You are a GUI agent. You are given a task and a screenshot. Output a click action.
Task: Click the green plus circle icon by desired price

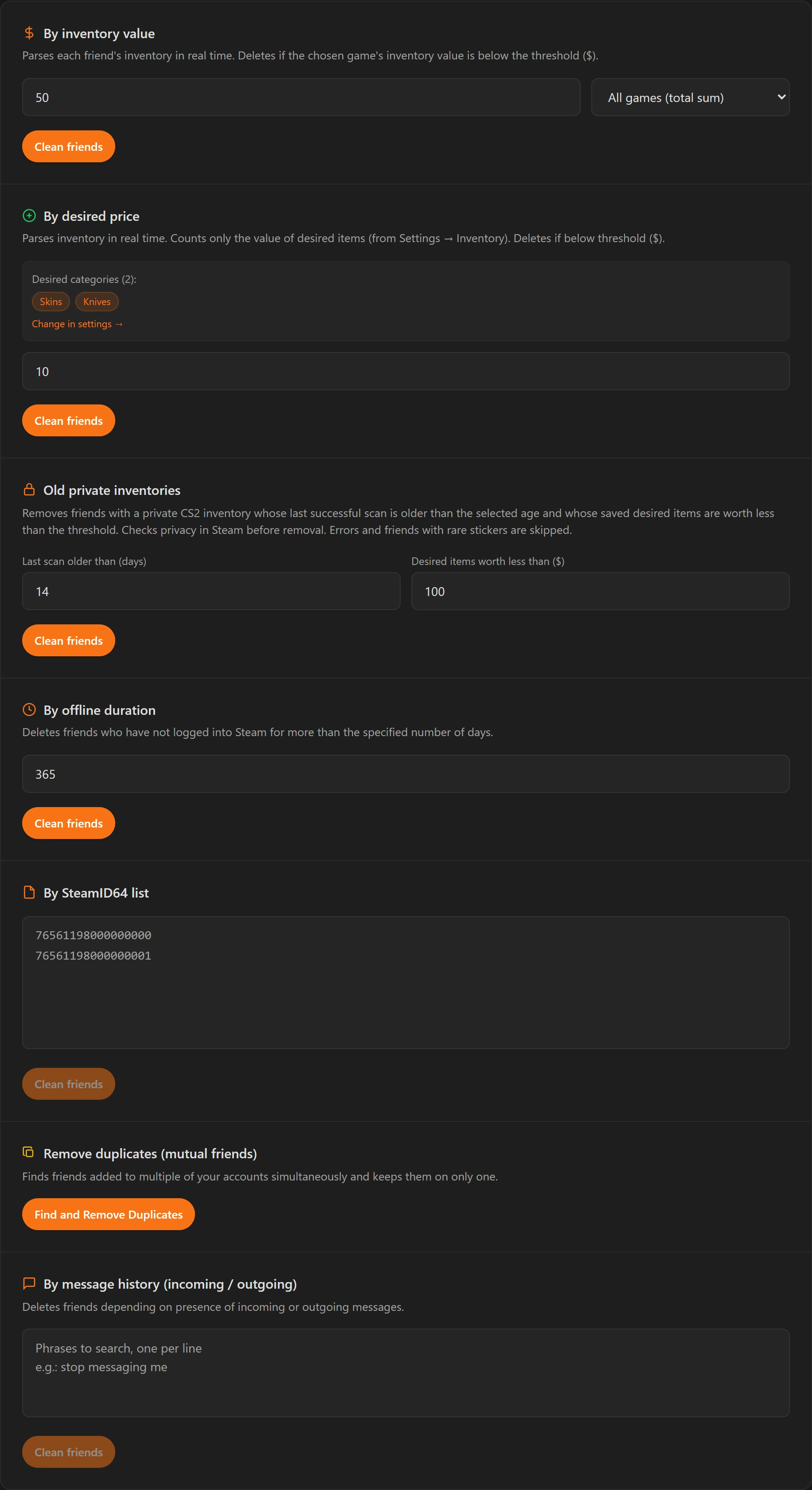(x=29, y=216)
